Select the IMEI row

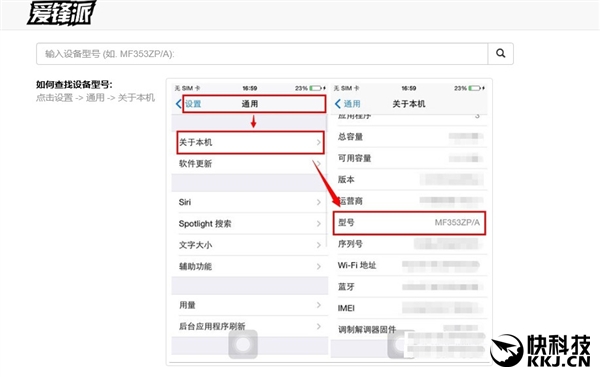point(410,308)
